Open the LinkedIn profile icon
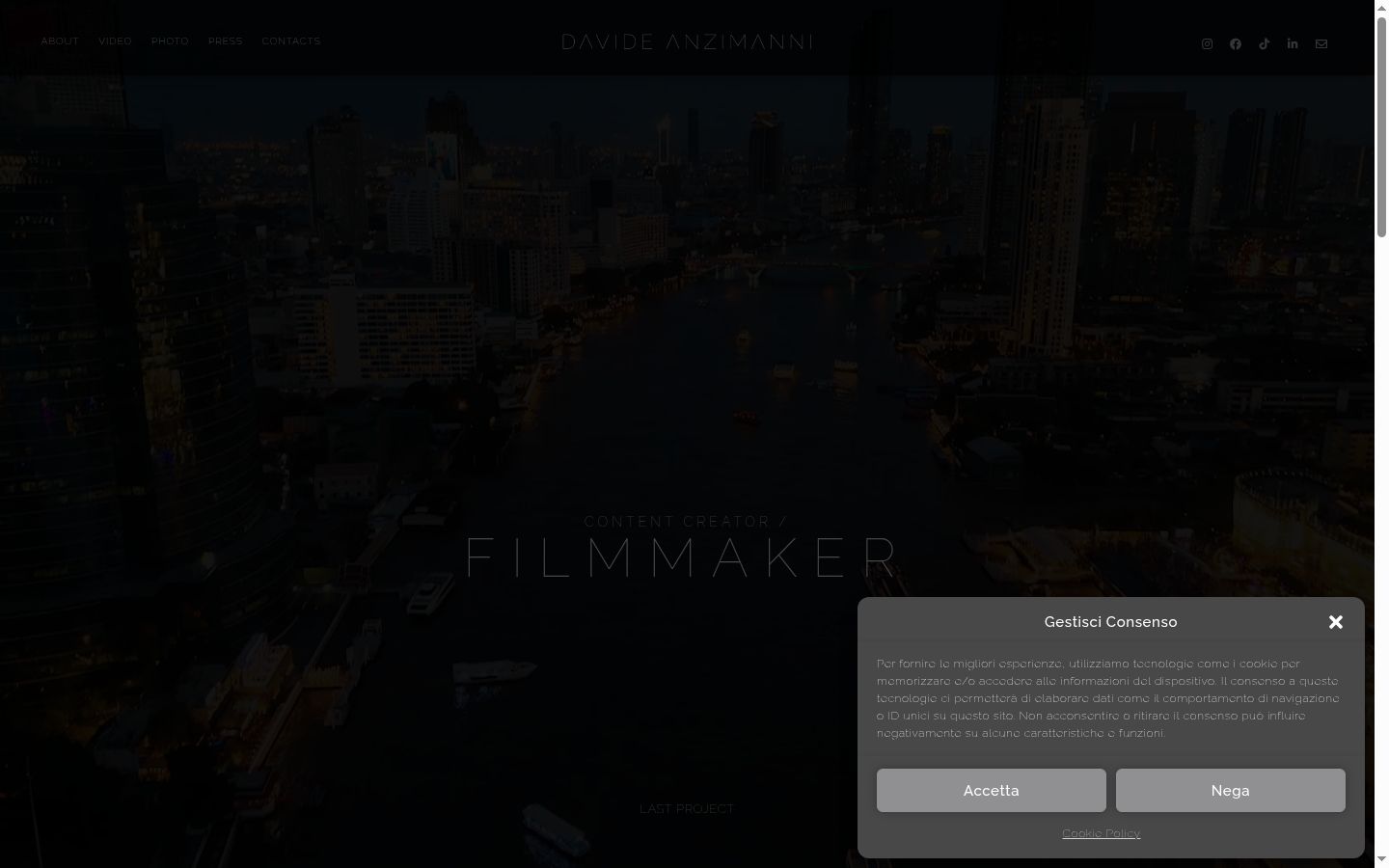This screenshot has height=868, width=1389. (1293, 43)
